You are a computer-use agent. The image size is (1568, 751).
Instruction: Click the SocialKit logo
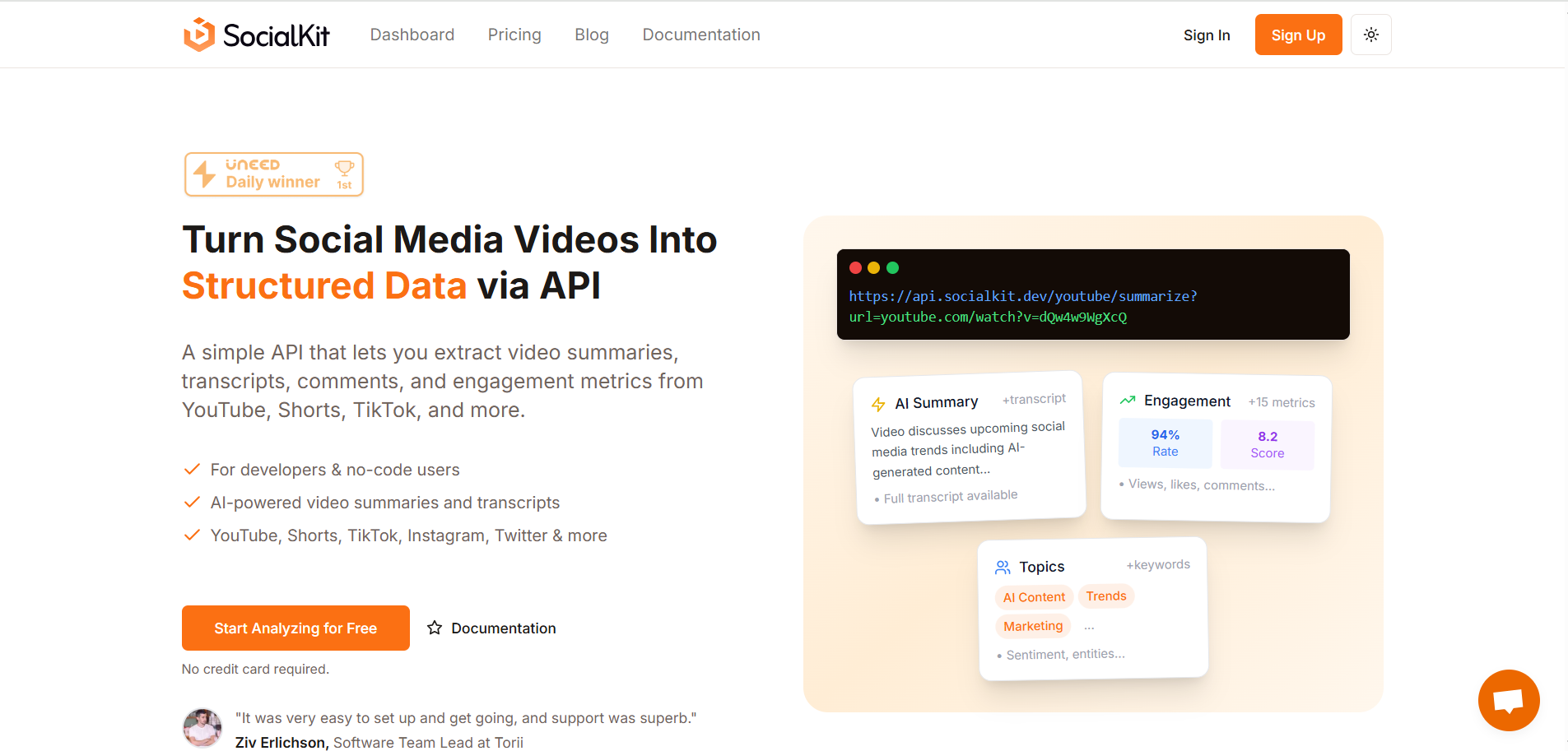click(x=256, y=35)
